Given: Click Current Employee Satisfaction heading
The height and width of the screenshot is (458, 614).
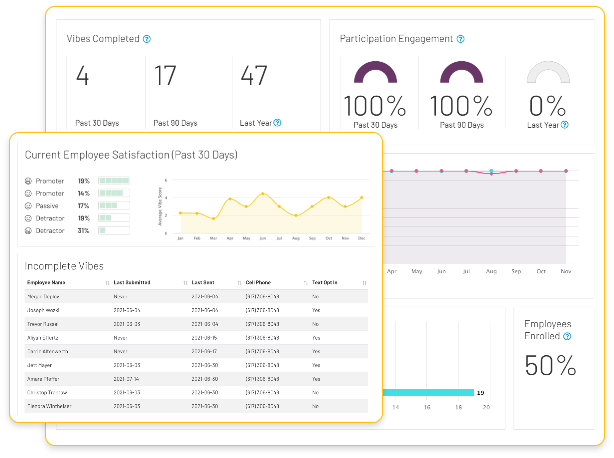Looking at the screenshot, I should [131, 155].
